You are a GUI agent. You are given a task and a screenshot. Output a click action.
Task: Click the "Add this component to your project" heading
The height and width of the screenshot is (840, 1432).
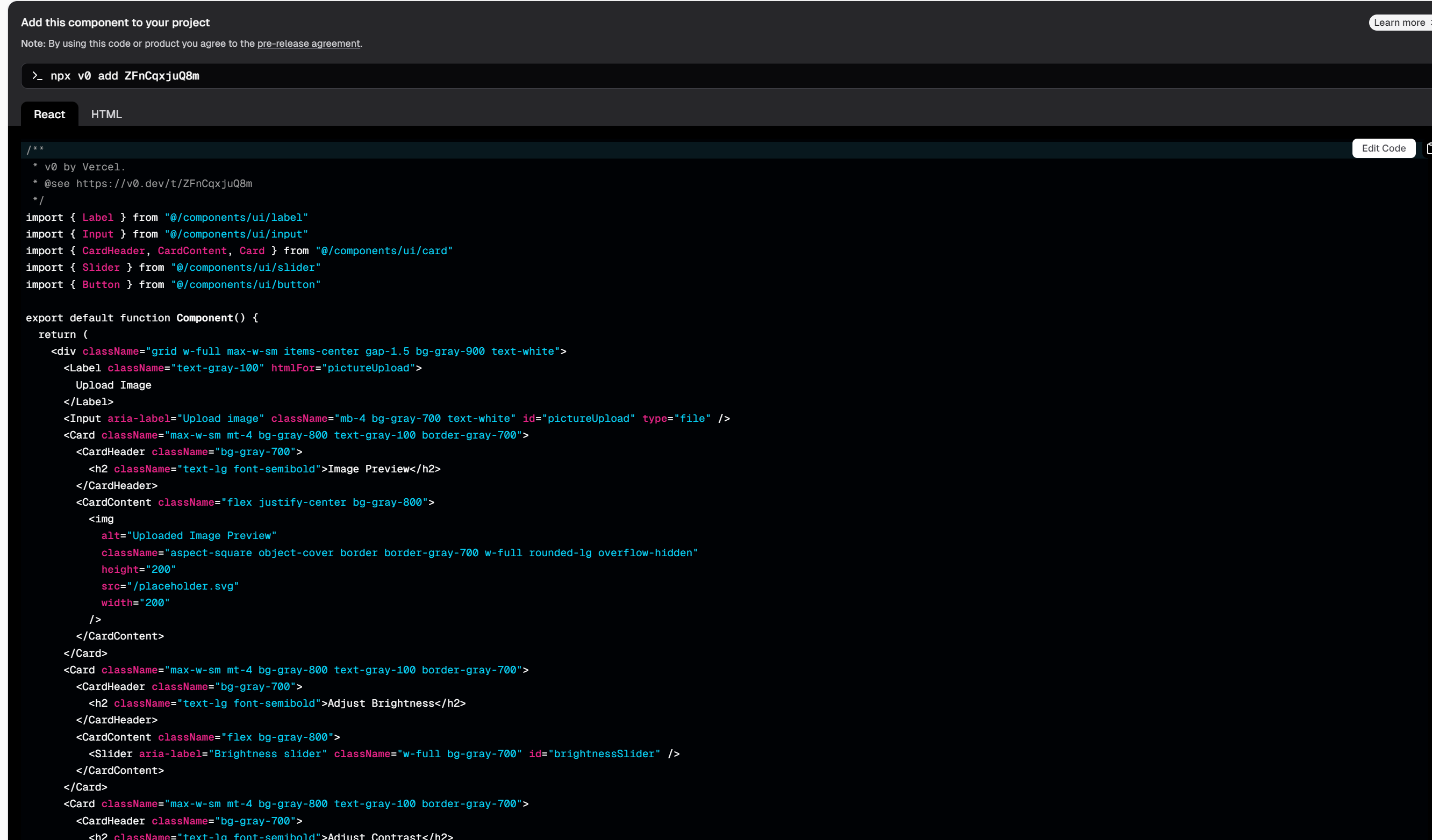116,23
